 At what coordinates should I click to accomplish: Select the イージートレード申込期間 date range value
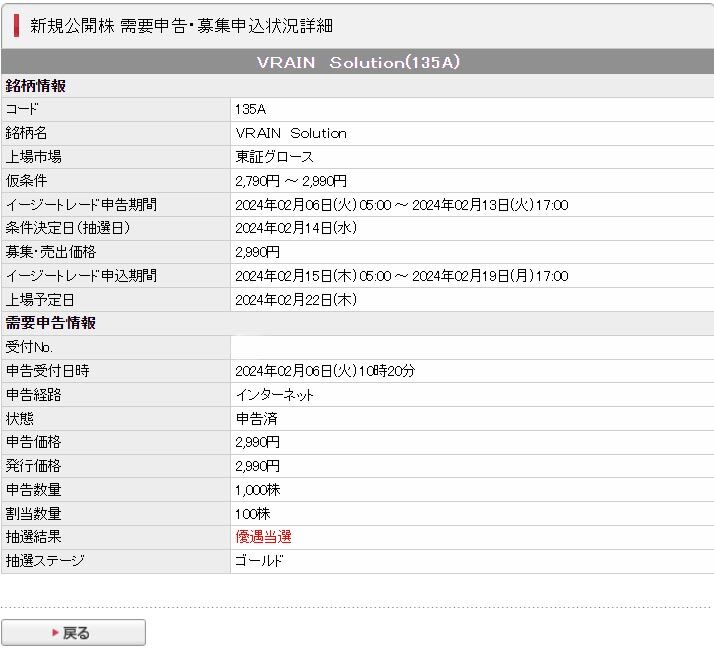tap(402, 276)
